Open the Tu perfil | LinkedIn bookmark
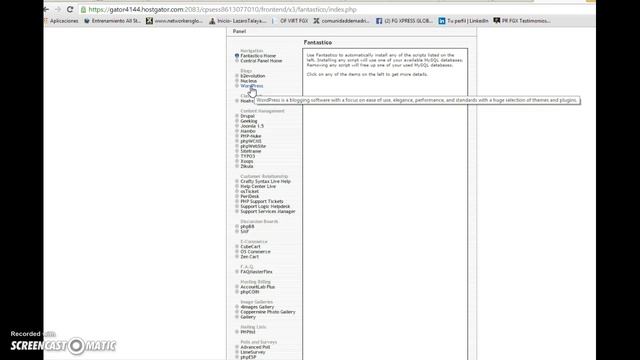Viewport: 640px width, 360px height. 463,21
